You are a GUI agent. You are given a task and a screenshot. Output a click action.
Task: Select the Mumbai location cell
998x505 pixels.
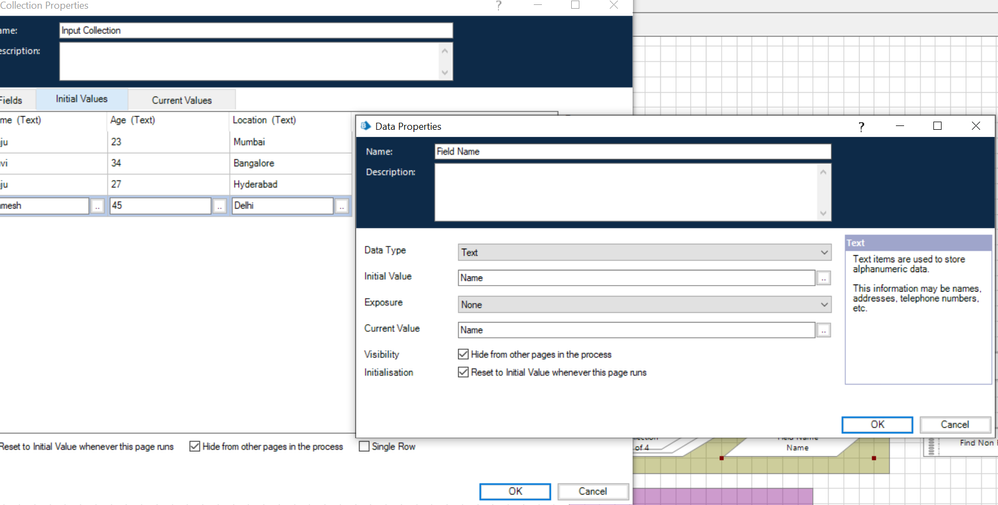[290, 142]
